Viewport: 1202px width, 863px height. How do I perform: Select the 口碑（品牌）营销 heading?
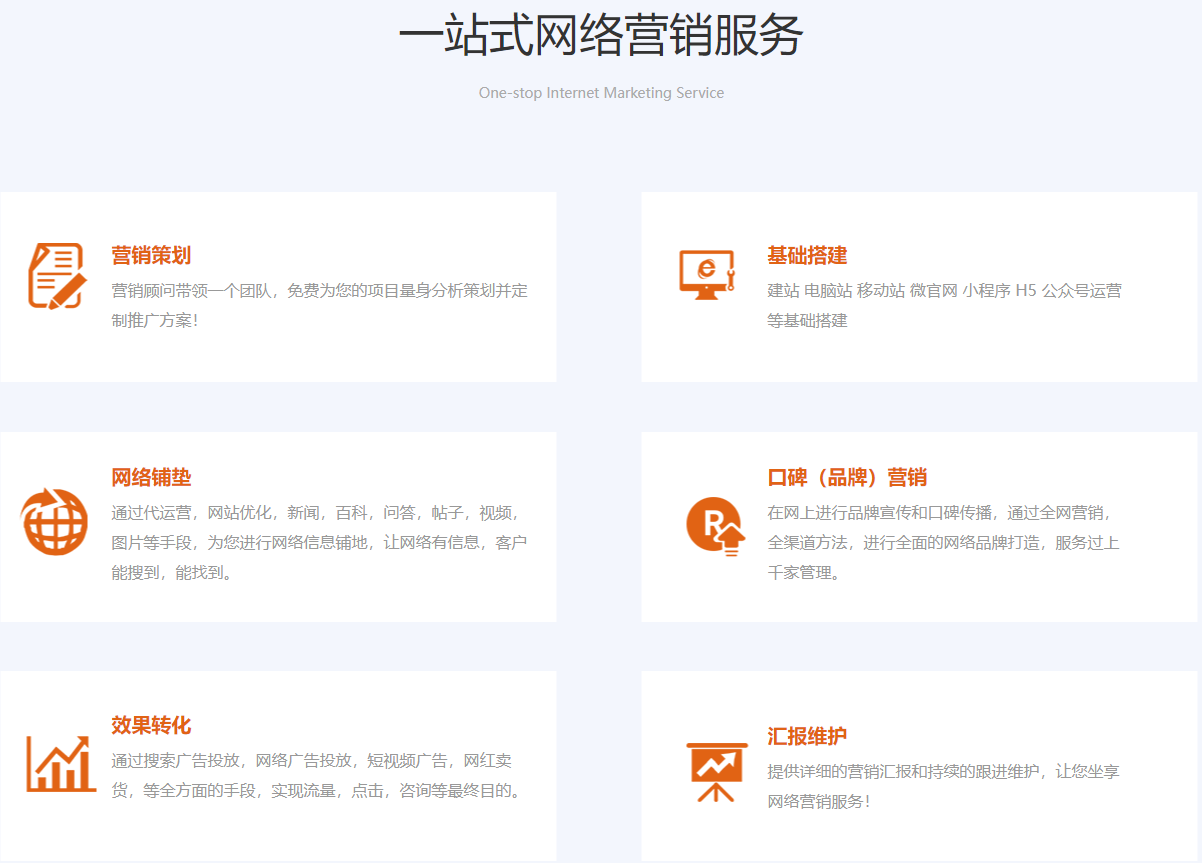coord(847,477)
